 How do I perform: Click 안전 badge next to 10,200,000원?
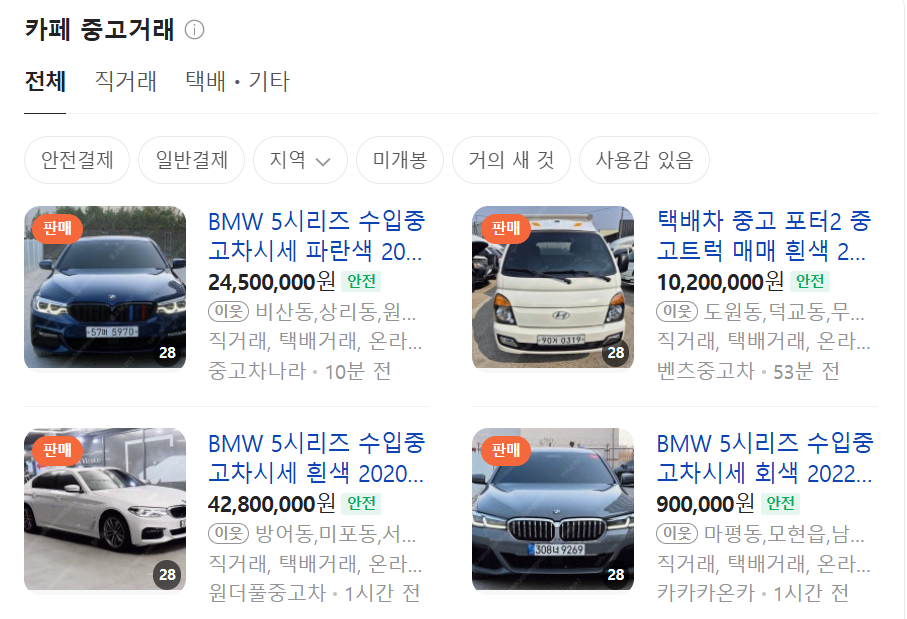click(x=809, y=281)
